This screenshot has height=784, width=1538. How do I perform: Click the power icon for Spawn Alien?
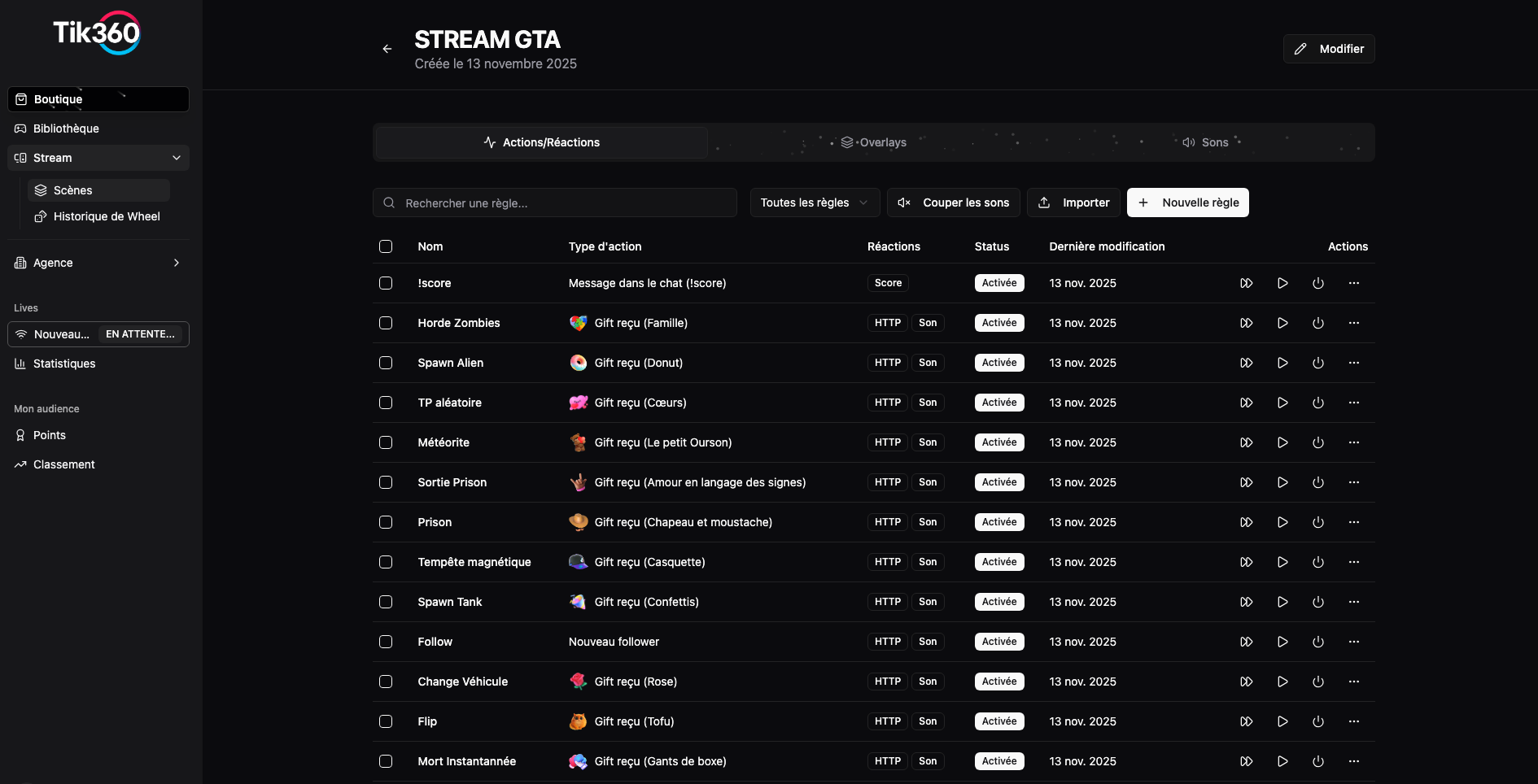pyautogui.click(x=1318, y=363)
